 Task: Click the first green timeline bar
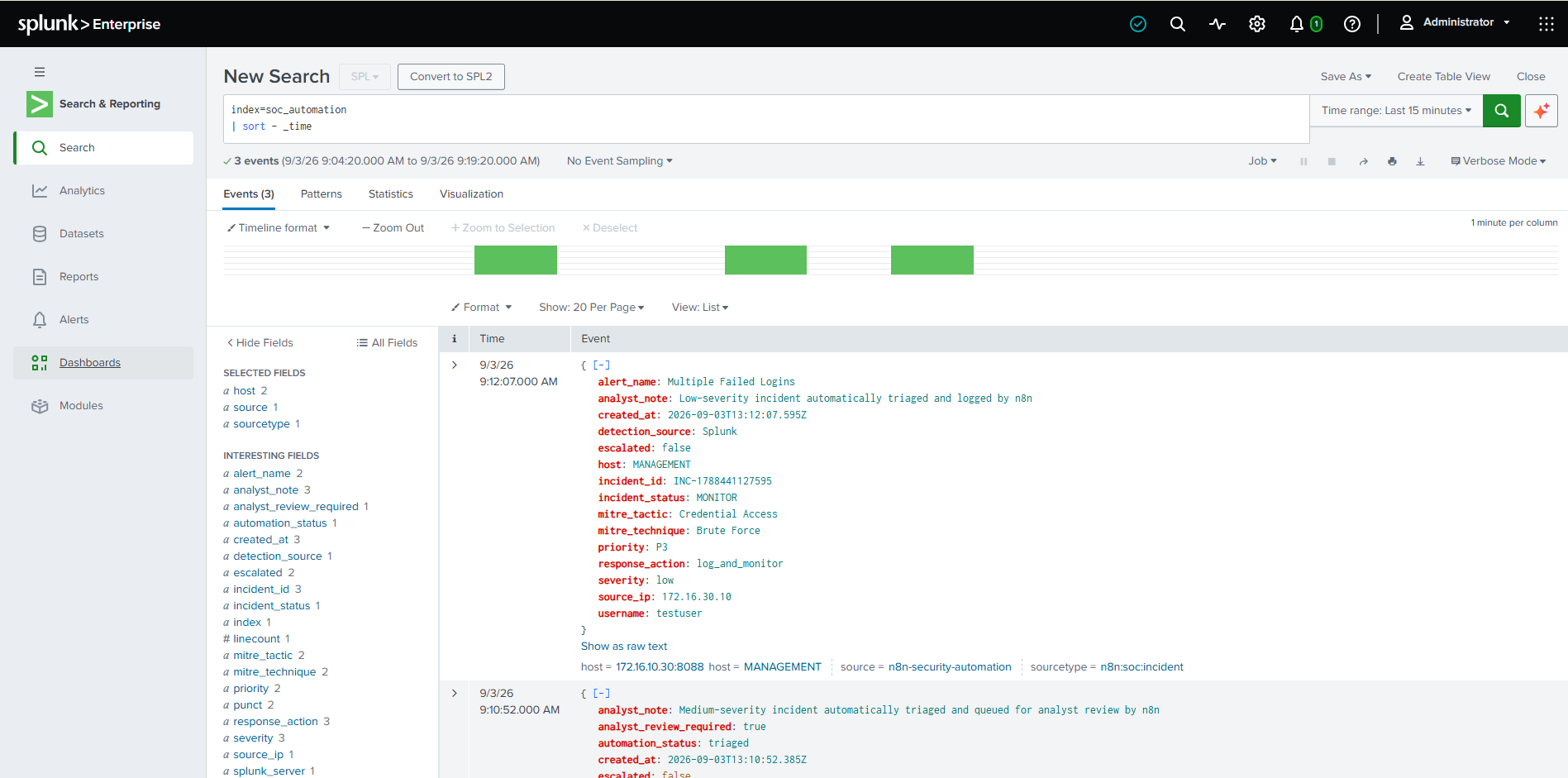pos(516,260)
